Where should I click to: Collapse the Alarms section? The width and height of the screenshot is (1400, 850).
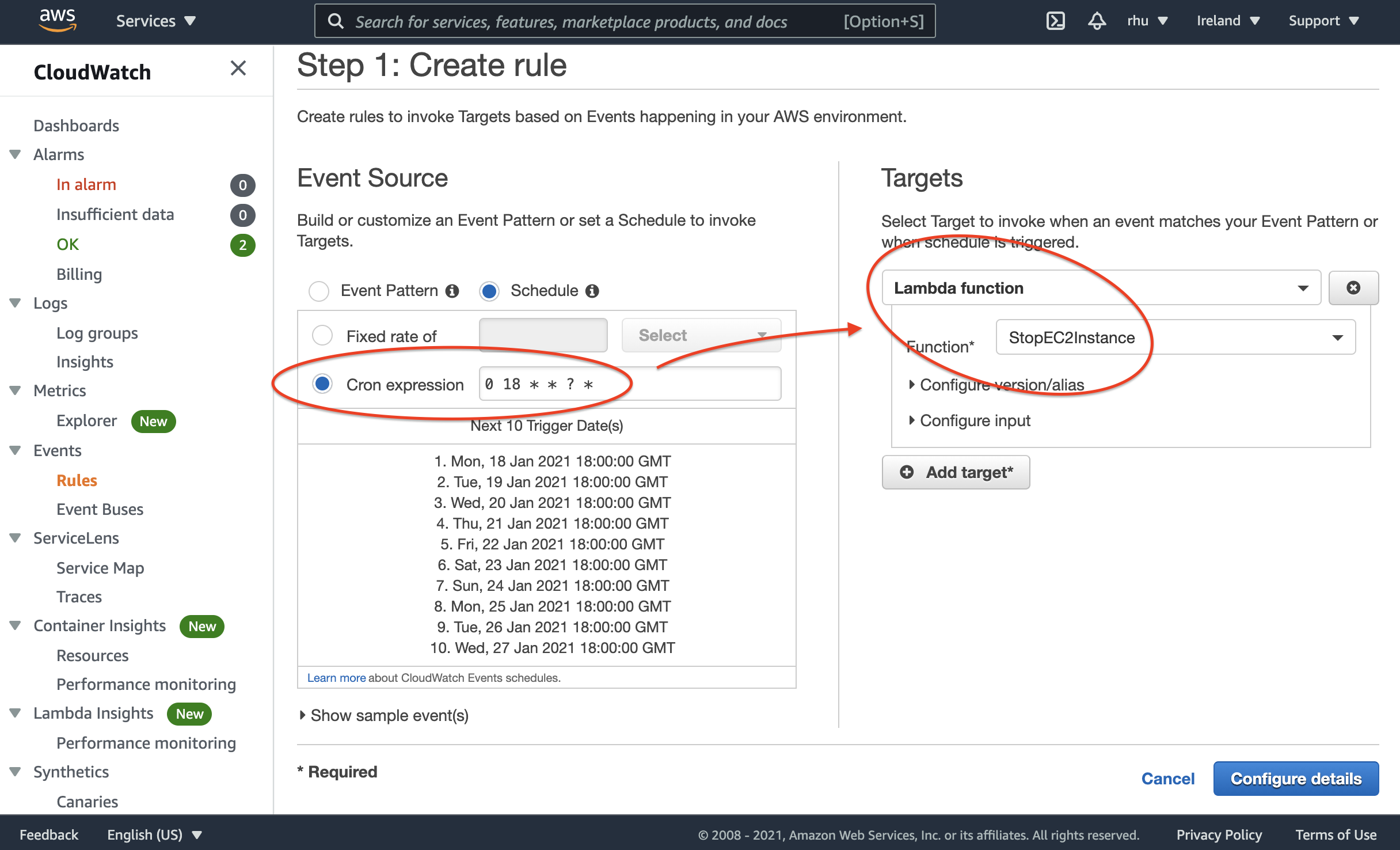(16, 154)
